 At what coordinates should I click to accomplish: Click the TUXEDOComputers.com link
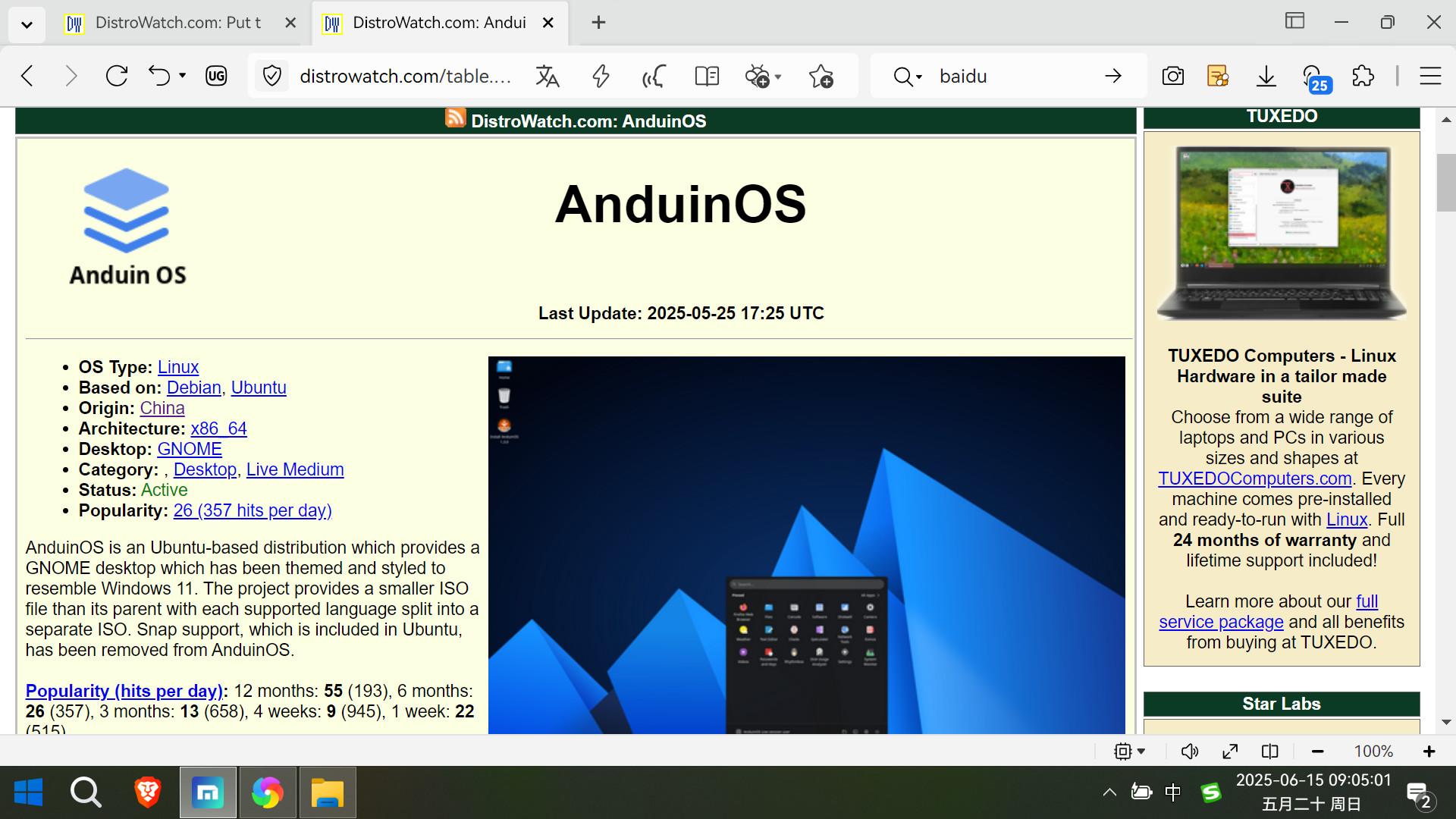pyautogui.click(x=1255, y=479)
